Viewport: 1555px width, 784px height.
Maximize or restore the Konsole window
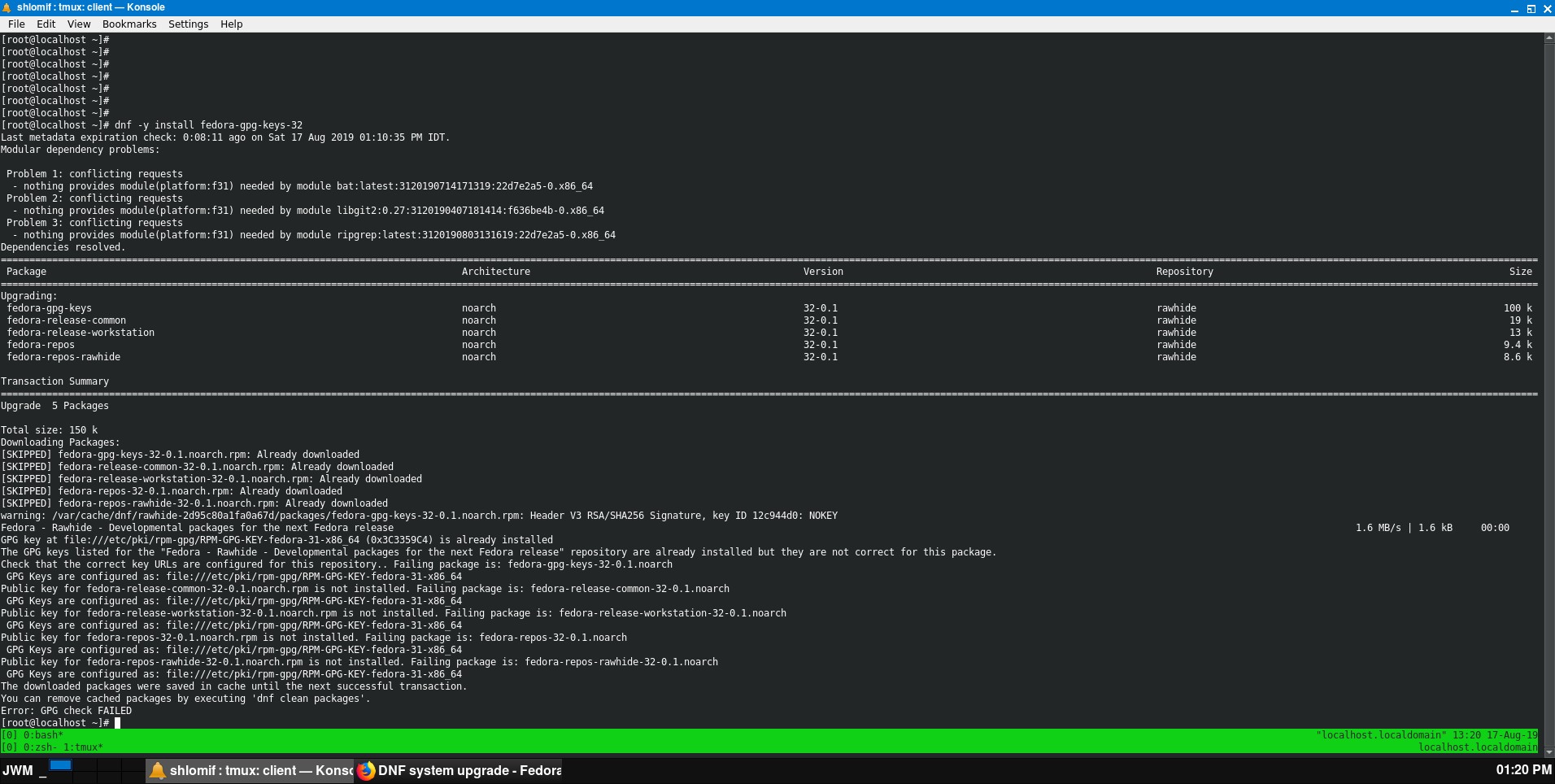(x=1531, y=8)
